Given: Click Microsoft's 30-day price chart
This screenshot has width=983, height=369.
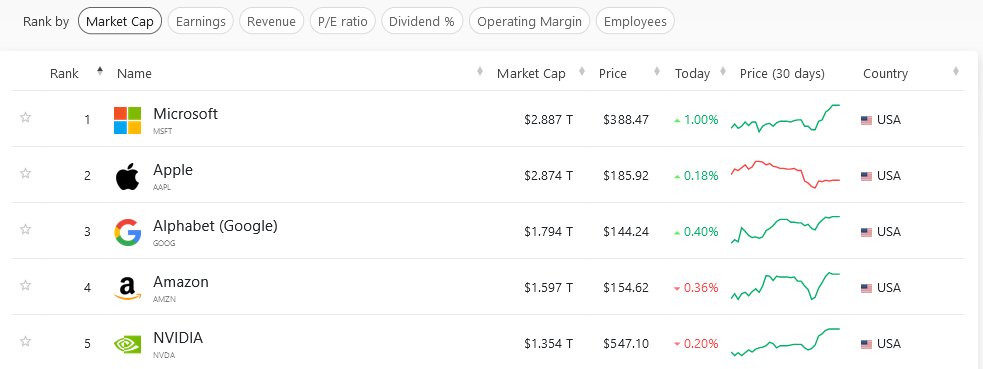Looking at the screenshot, I should (786, 118).
